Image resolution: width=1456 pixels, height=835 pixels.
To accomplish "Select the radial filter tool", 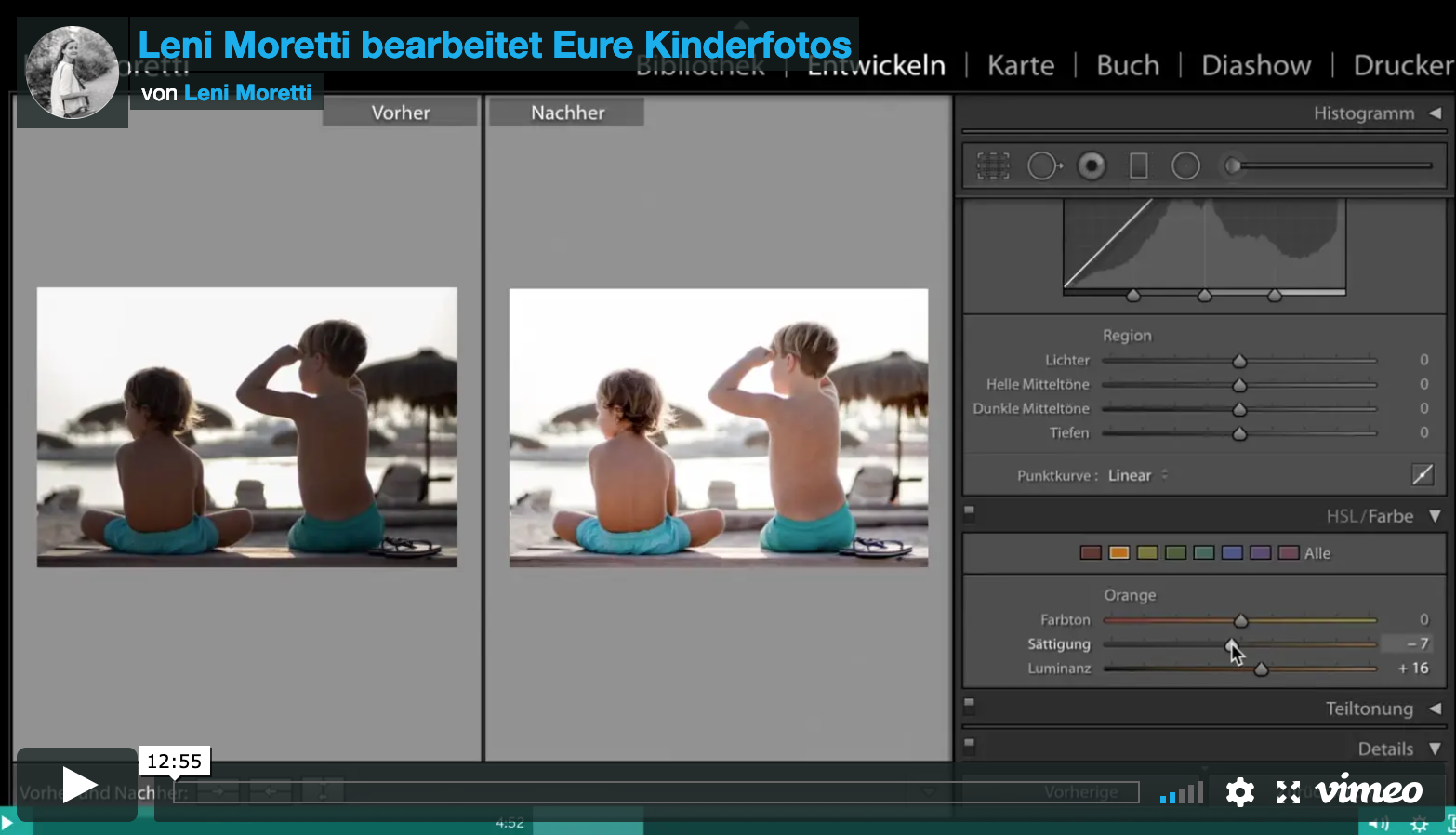I will [x=1185, y=166].
